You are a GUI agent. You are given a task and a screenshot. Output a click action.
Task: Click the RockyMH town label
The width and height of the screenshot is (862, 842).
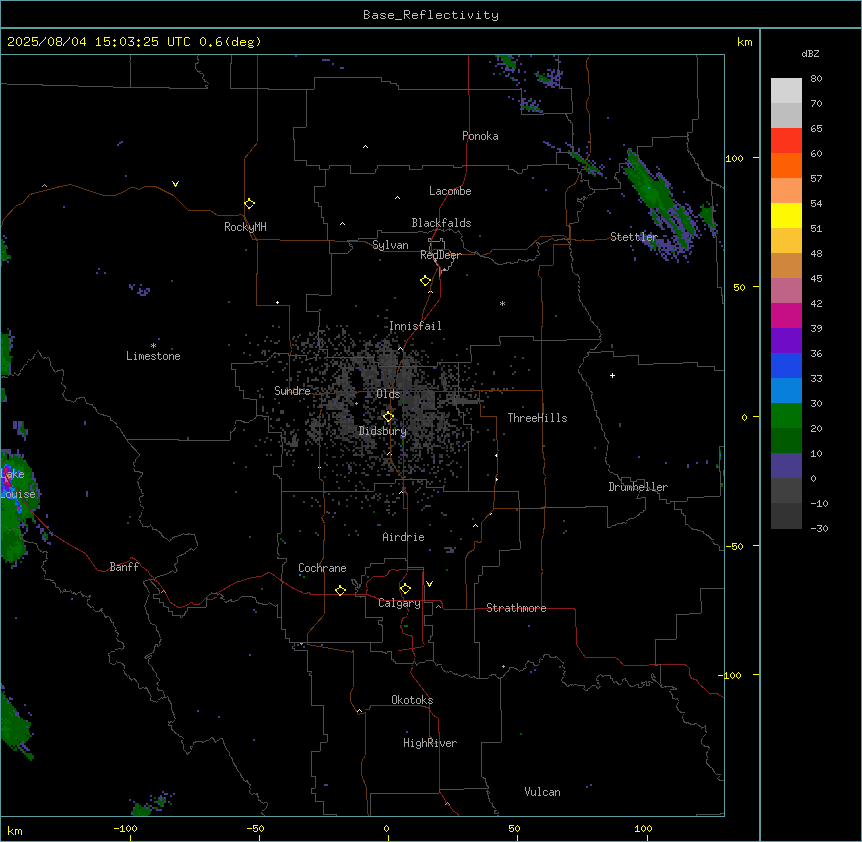245,227
